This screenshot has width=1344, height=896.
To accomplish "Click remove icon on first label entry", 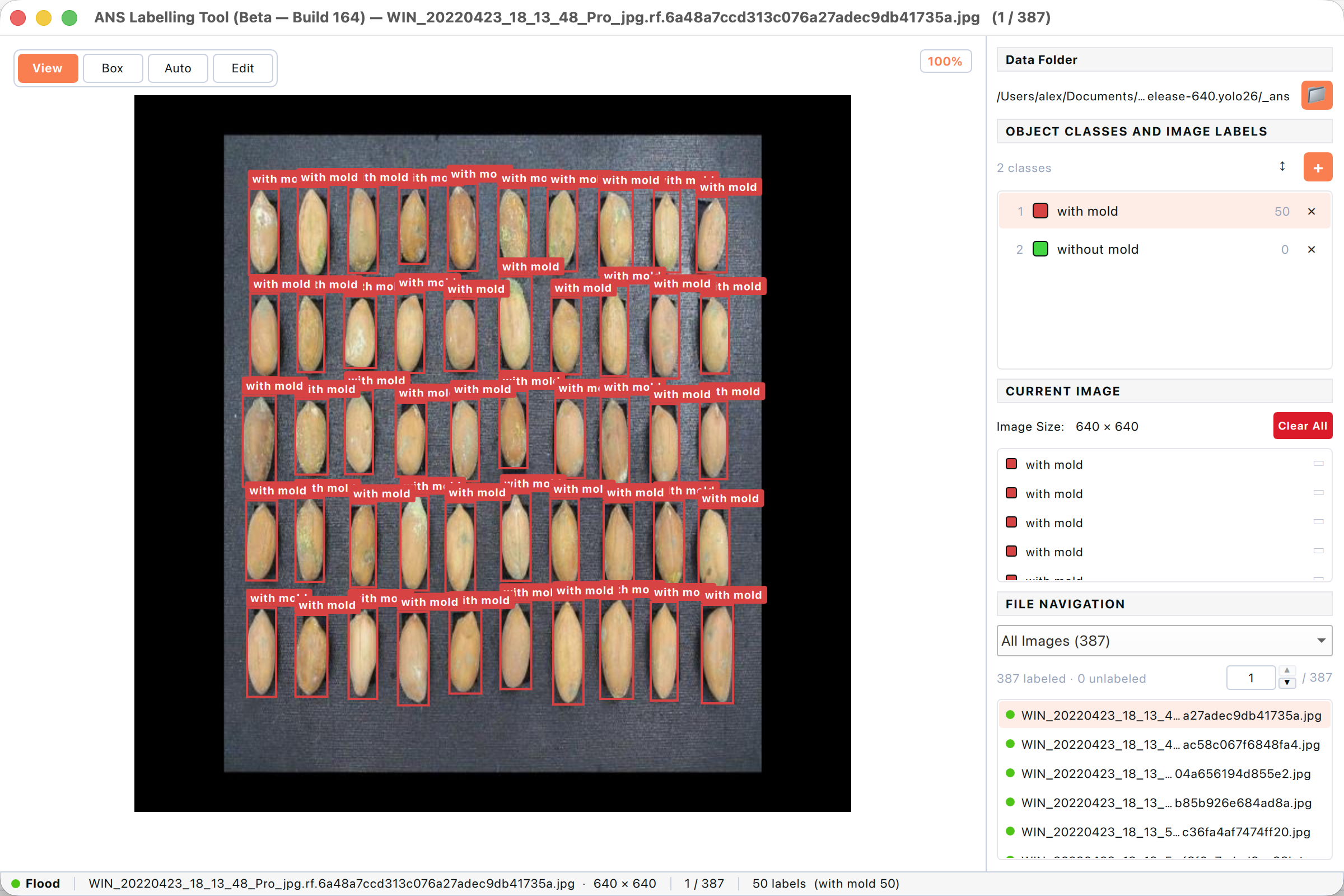I will click(1318, 464).
